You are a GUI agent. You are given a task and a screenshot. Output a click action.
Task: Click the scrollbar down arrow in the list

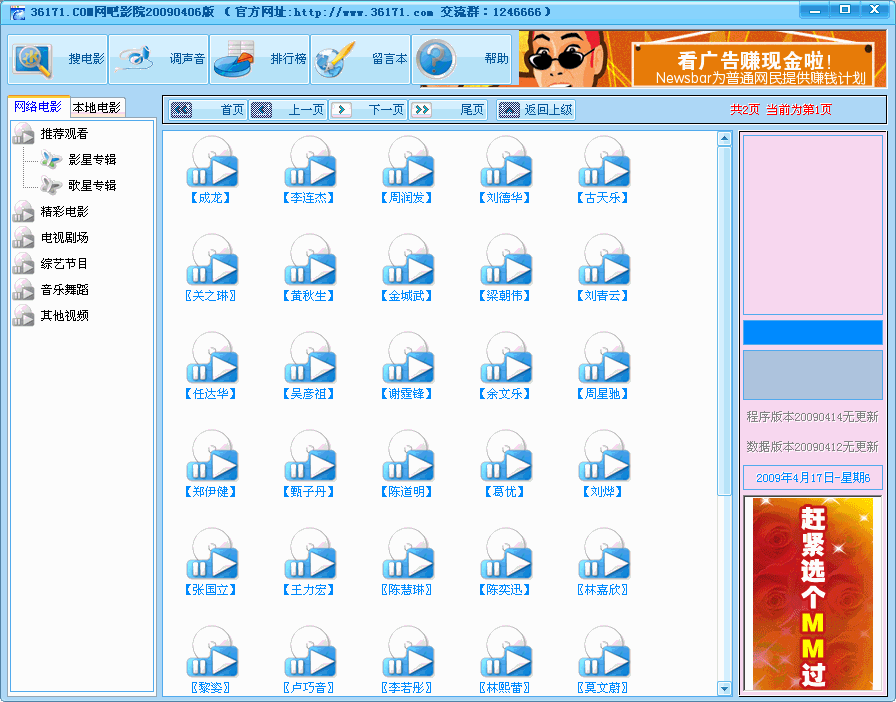click(725, 688)
